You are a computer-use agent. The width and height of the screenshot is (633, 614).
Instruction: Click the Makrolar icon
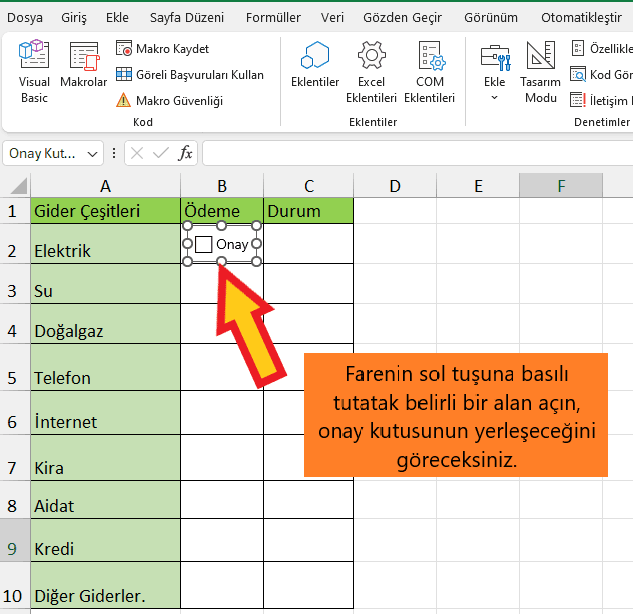84,71
